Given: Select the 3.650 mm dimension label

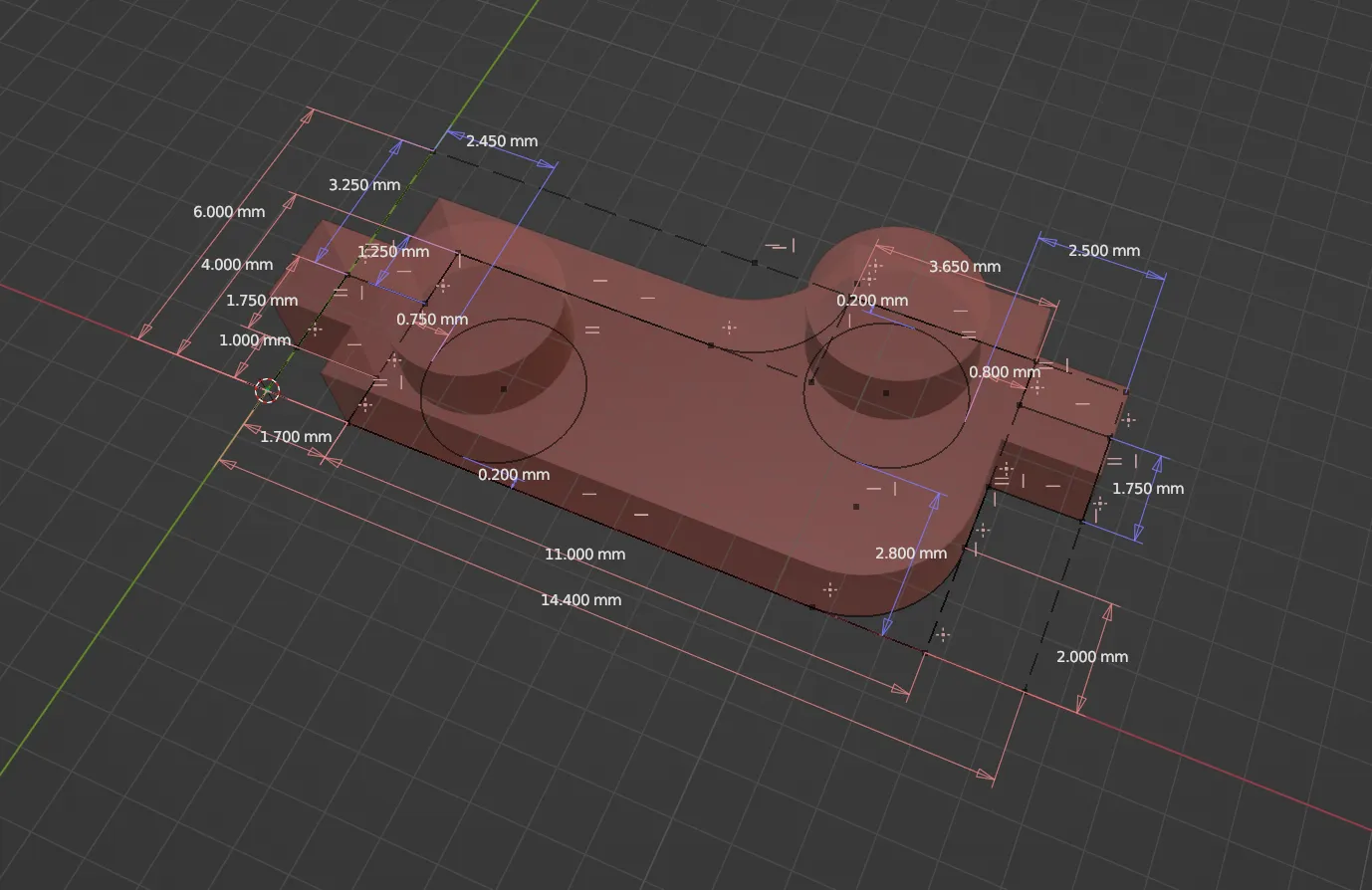Looking at the screenshot, I should (x=965, y=267).
